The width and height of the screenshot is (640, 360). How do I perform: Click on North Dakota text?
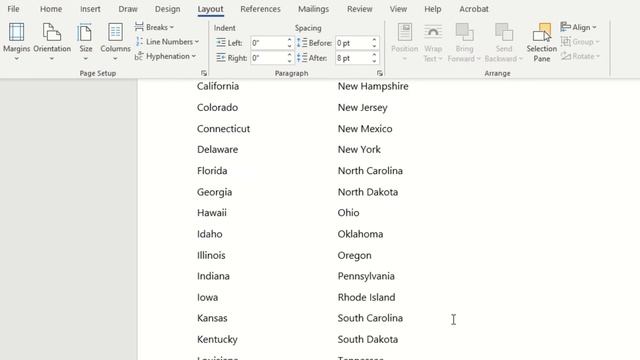coord(368,192)
